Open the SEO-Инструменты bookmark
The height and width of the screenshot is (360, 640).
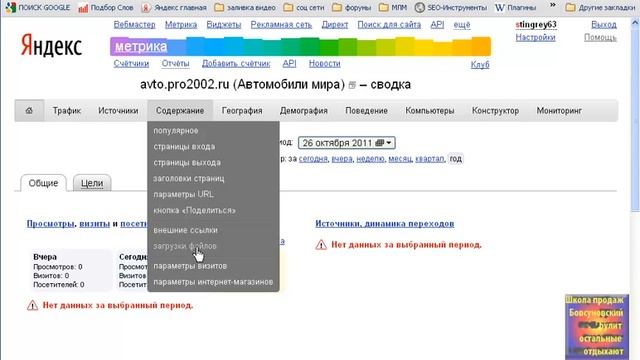click(x=451, y=7)
